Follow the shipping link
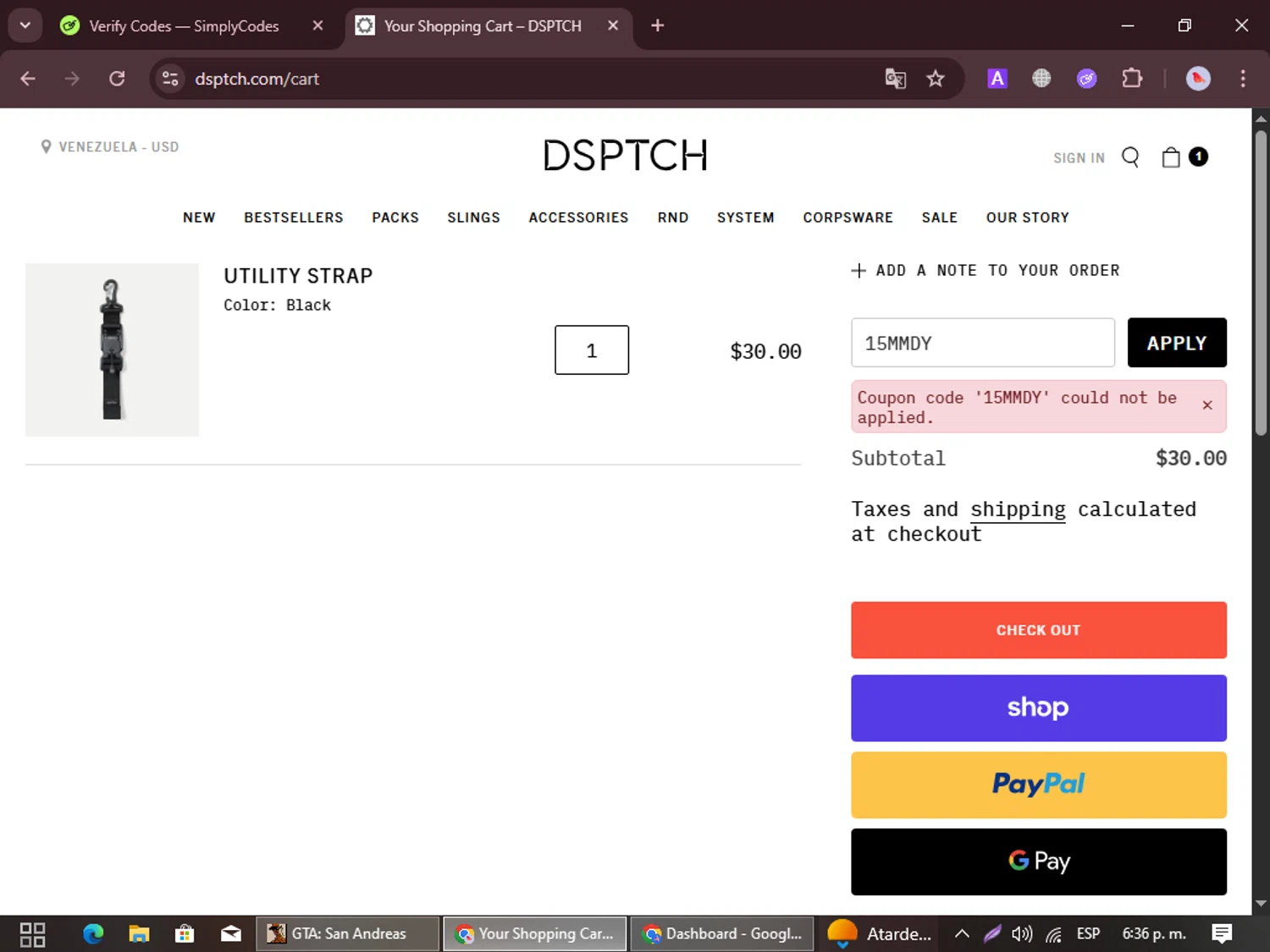1270x952 pixels. 1018,509
